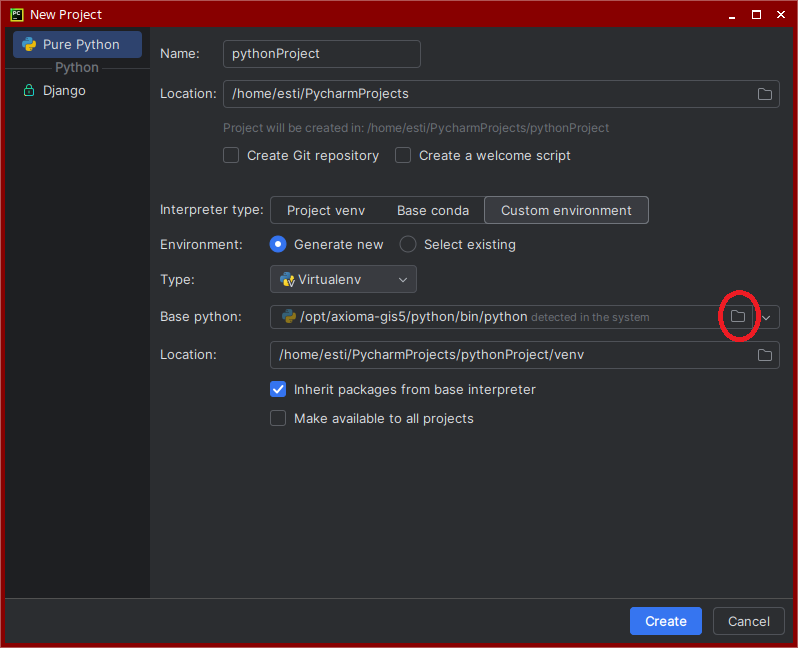The width and height of the screenshot is (798, 648).
Task: Click folder icon in Base python field
Action: click(737, 317)
